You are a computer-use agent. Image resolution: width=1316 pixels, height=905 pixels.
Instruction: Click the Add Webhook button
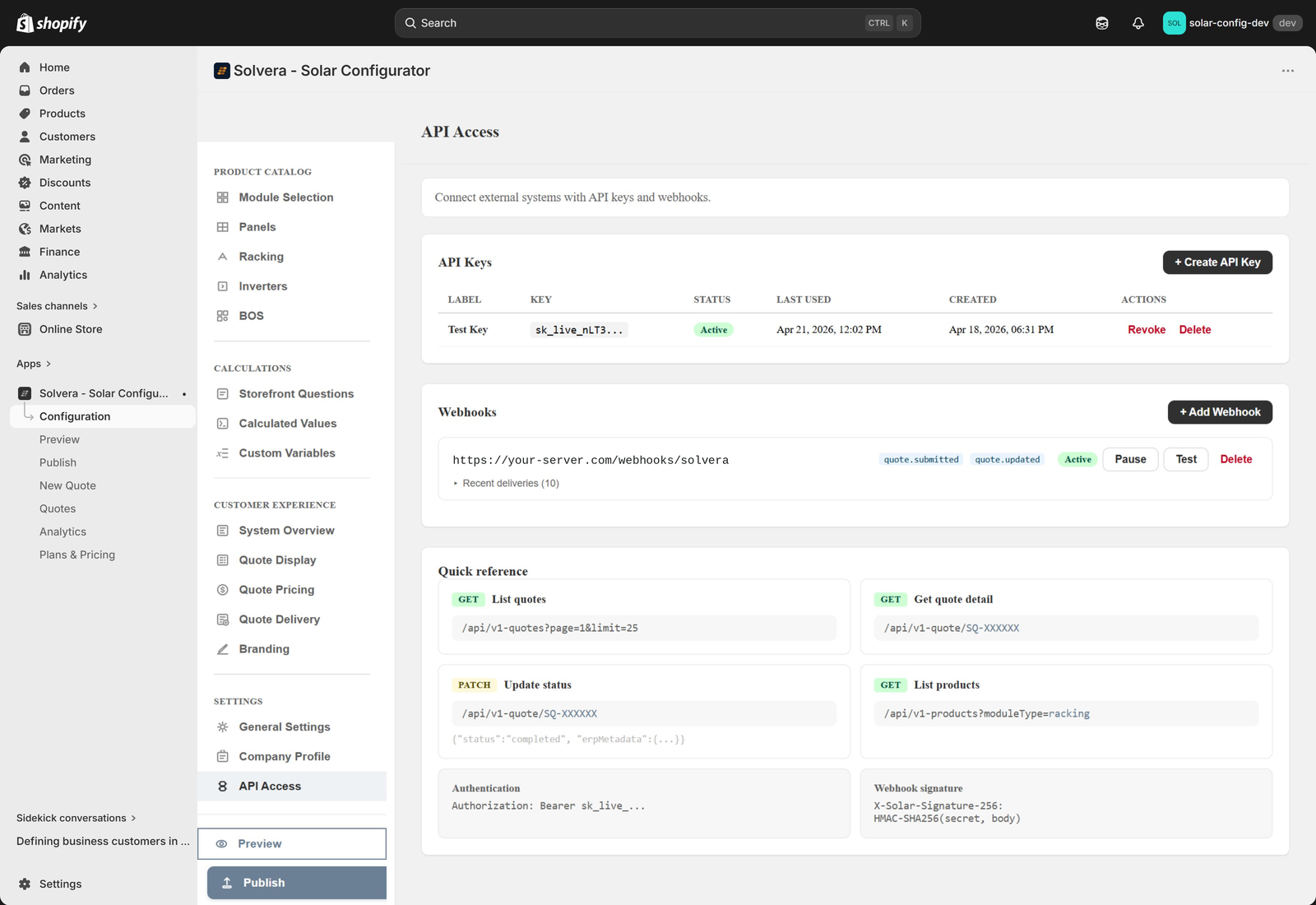pyautogui.click(x=1220, y=412)
